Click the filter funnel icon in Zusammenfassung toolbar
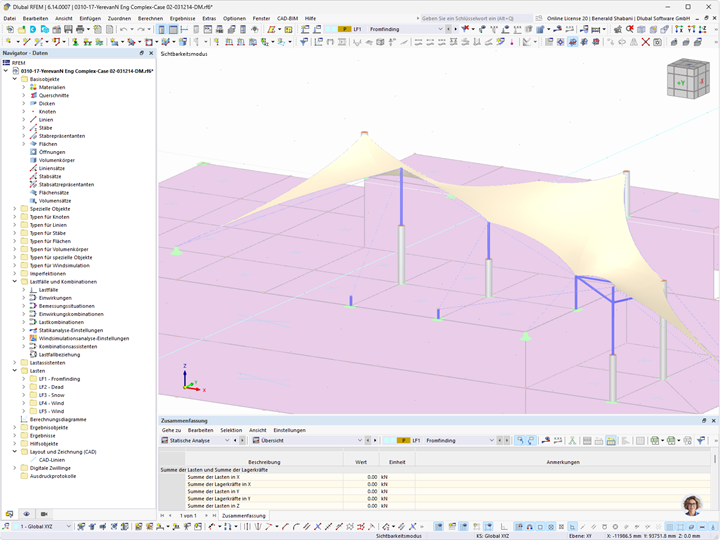The image size is (720, 540). coord(701,440)
